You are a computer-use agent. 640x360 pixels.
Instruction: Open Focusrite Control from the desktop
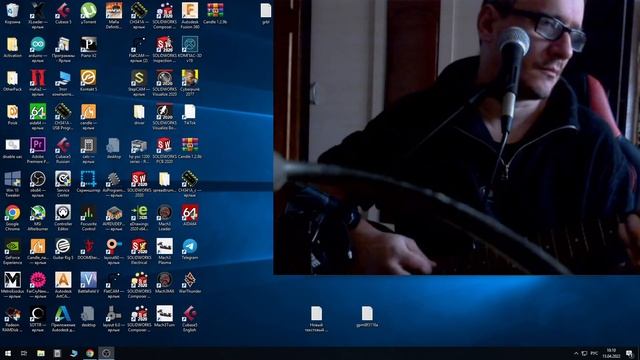point(88,218)
